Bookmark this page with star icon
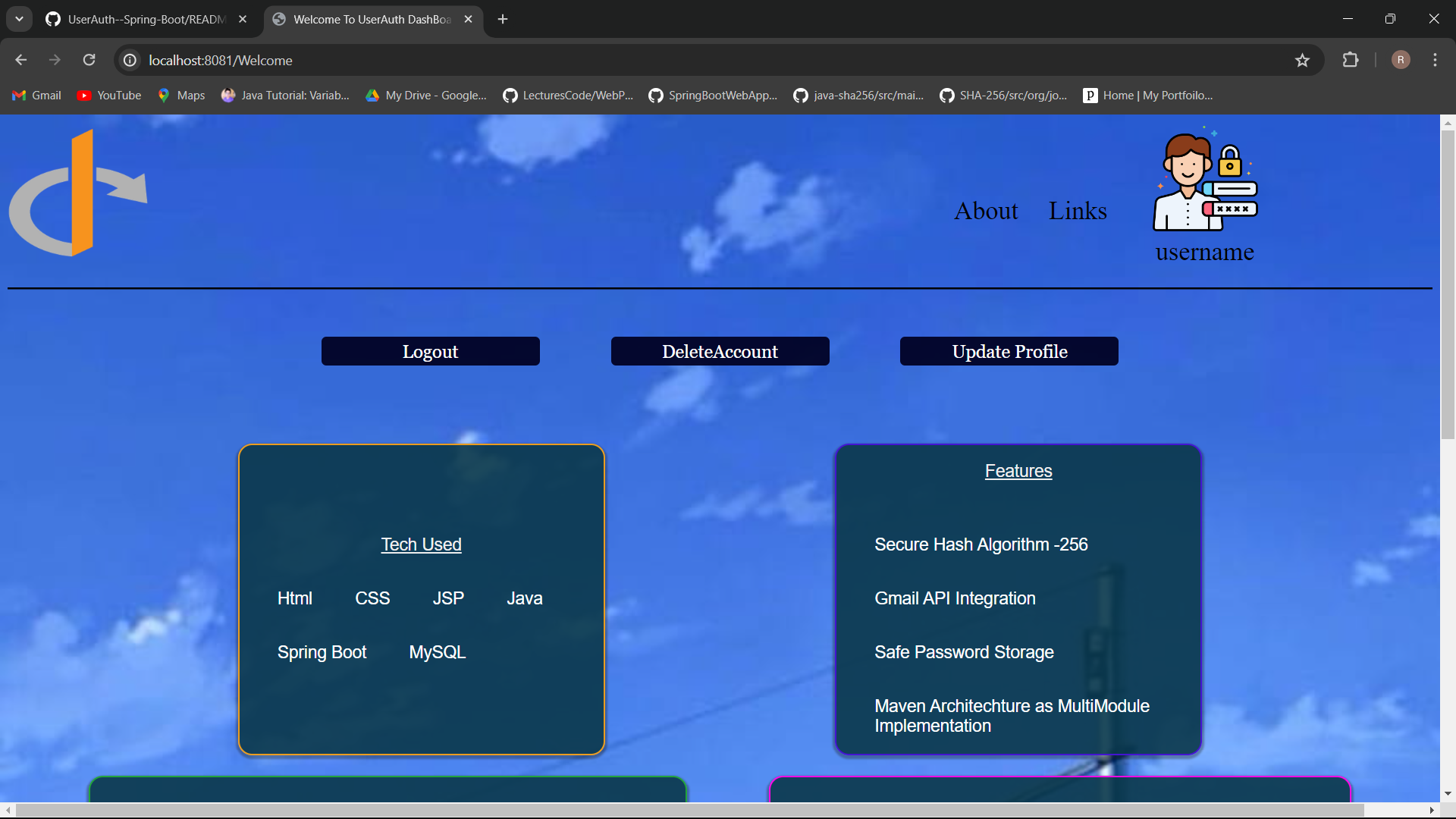Screen dimensions: 1456x819 click(x=1302, y=60)
